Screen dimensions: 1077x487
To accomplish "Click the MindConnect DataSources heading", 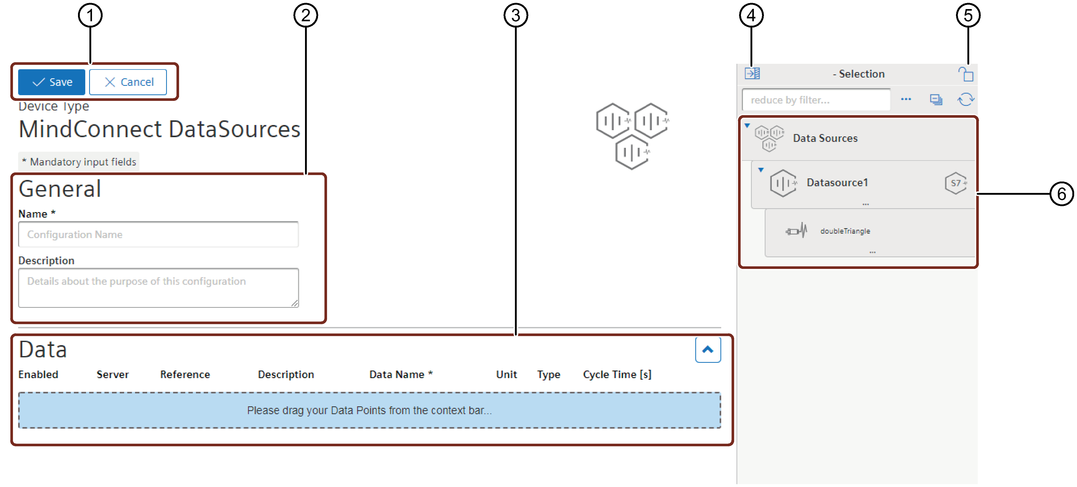I will coord(159,129).
